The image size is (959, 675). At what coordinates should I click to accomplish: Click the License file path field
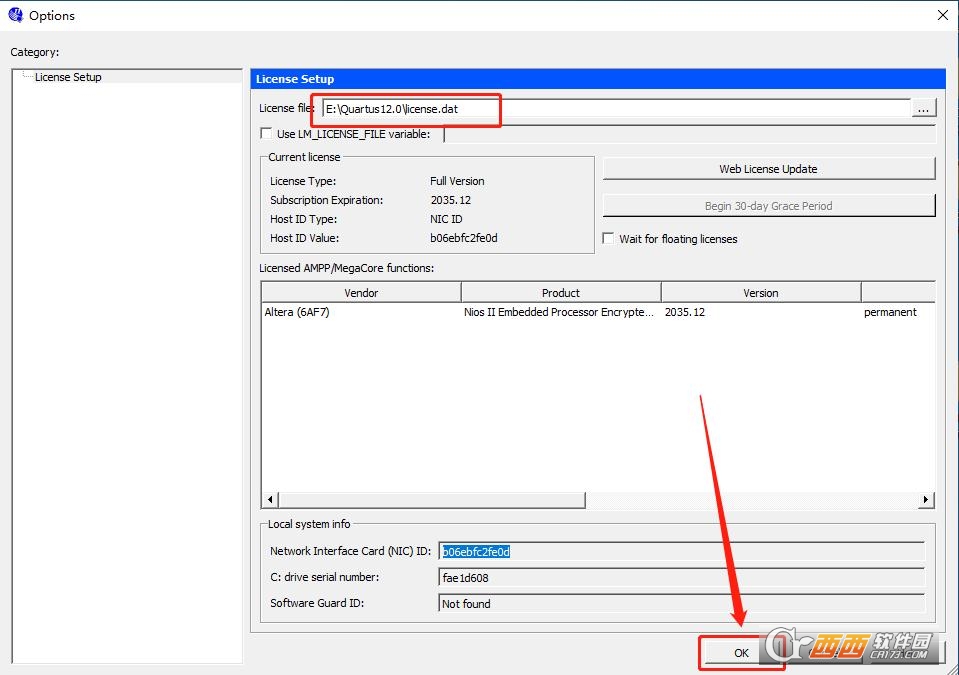coord(616,109)
